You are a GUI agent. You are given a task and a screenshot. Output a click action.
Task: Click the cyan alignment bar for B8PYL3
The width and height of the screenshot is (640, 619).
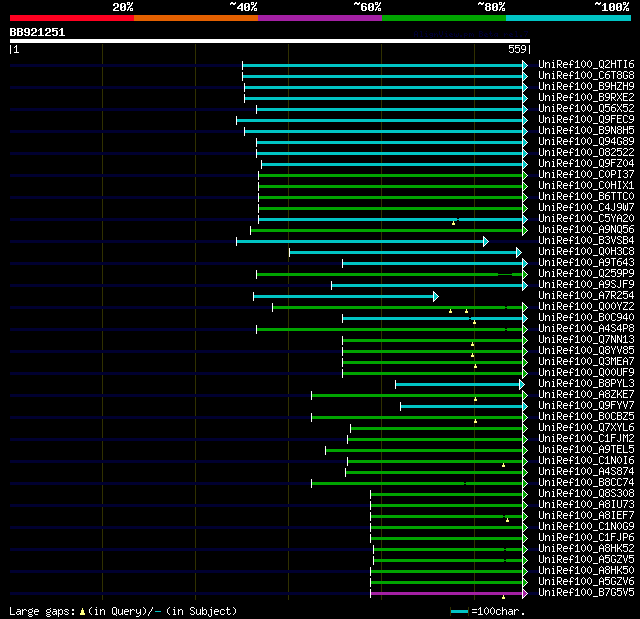458,384
